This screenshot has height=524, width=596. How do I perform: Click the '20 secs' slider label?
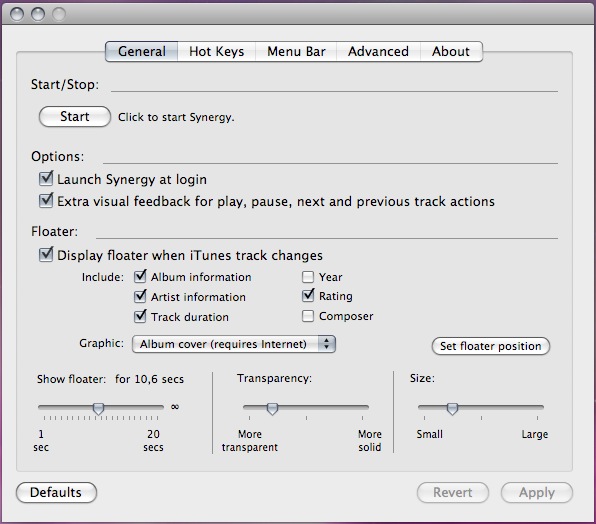coord(153,440)
